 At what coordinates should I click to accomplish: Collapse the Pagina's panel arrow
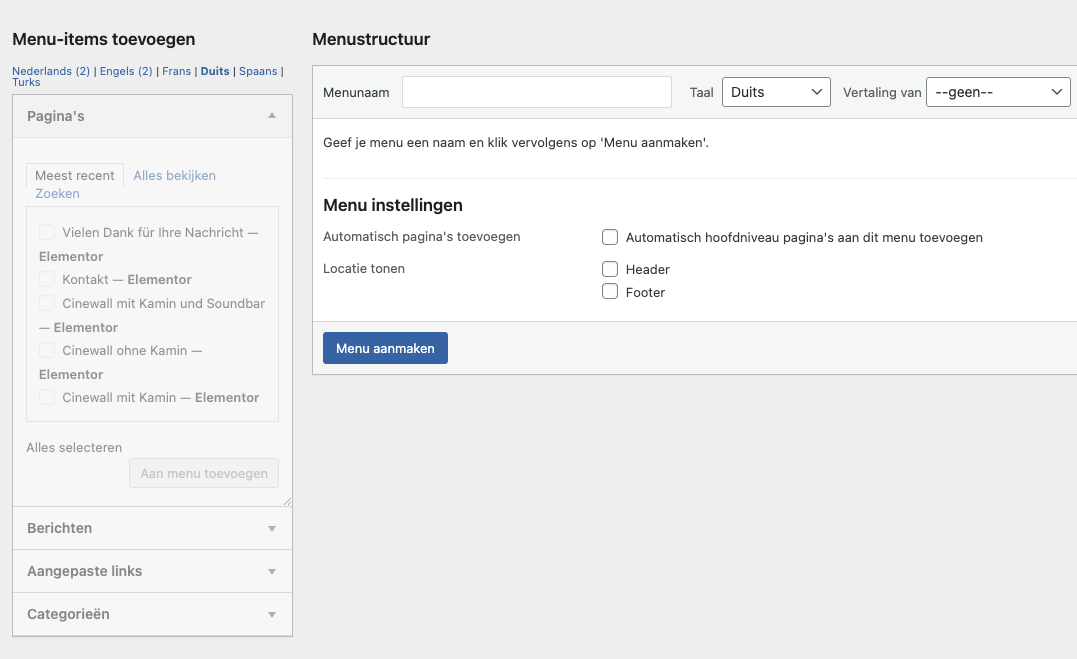point(271,116)
